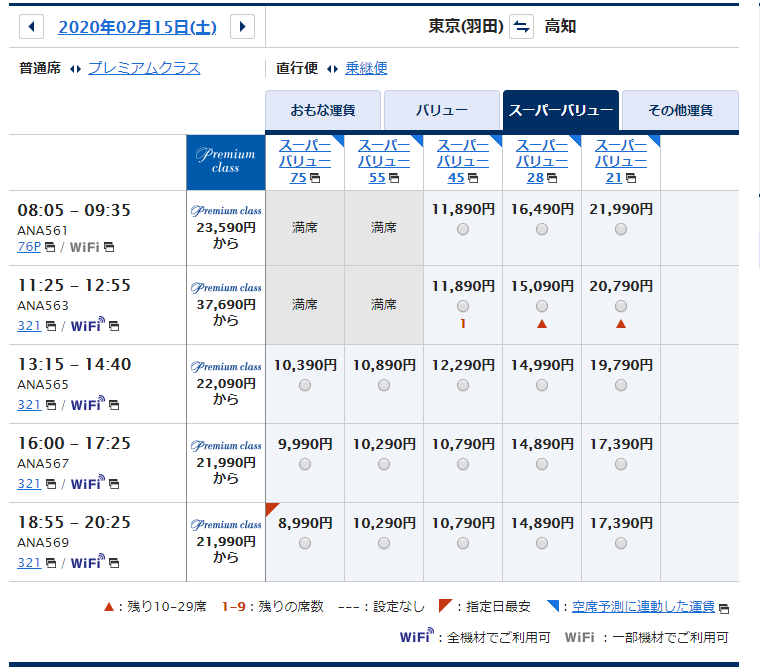Select 11,890円 fare radio for ANA561
The height and width of the screenshot is (667, 760).
point(463,229)
